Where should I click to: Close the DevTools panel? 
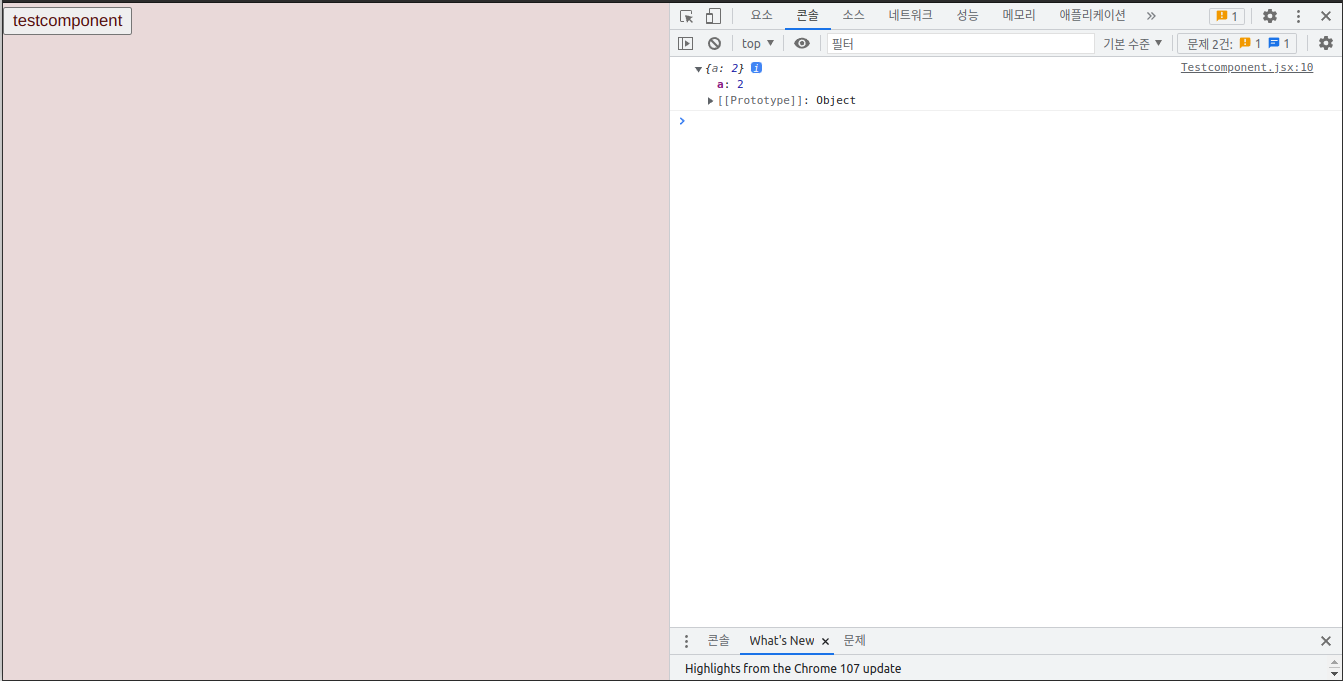coord(1326,16)
